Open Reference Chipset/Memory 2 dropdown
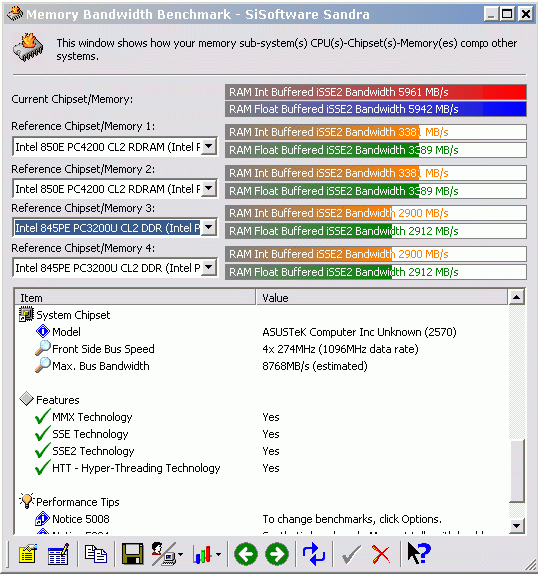538x574 pixels. pos(209,188)
